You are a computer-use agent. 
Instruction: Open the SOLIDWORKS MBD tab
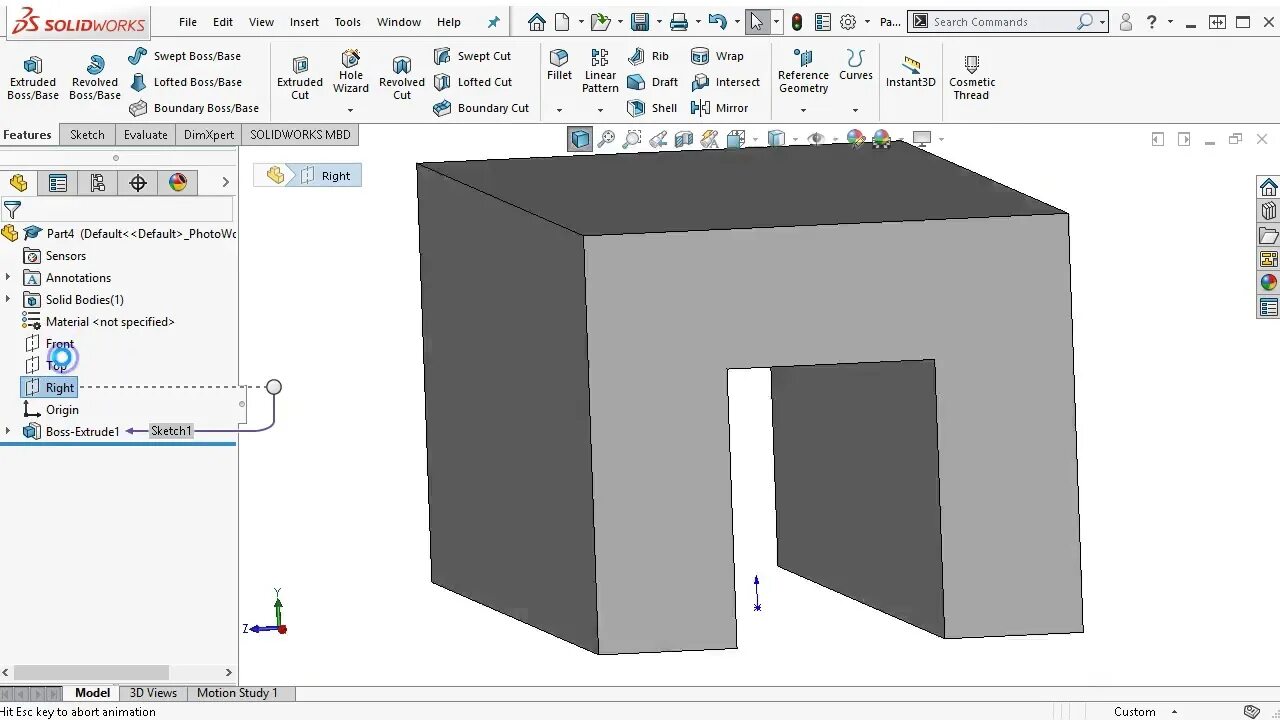(x=300, y=135)
